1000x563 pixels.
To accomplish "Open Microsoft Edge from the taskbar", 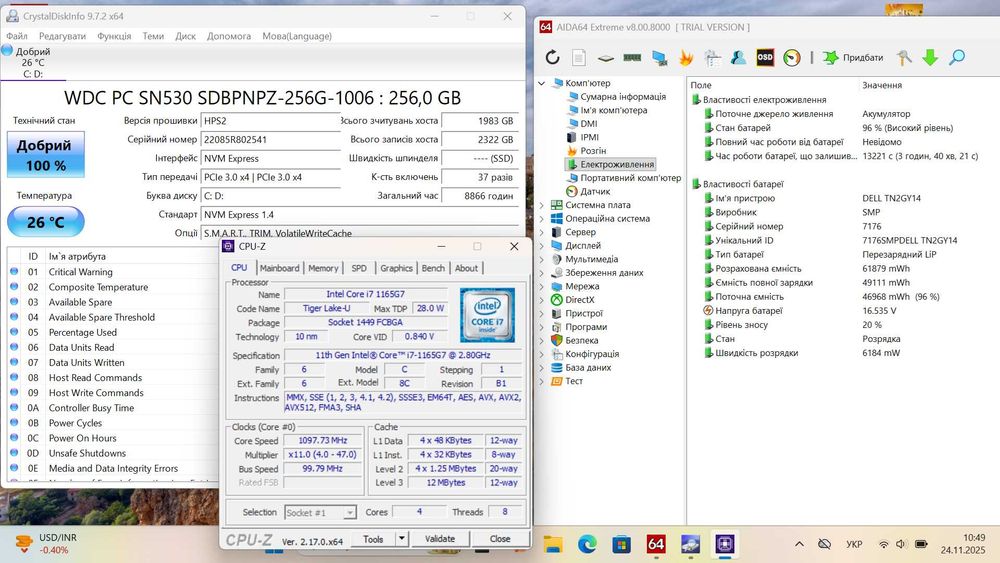I will [x=587, y=544].
